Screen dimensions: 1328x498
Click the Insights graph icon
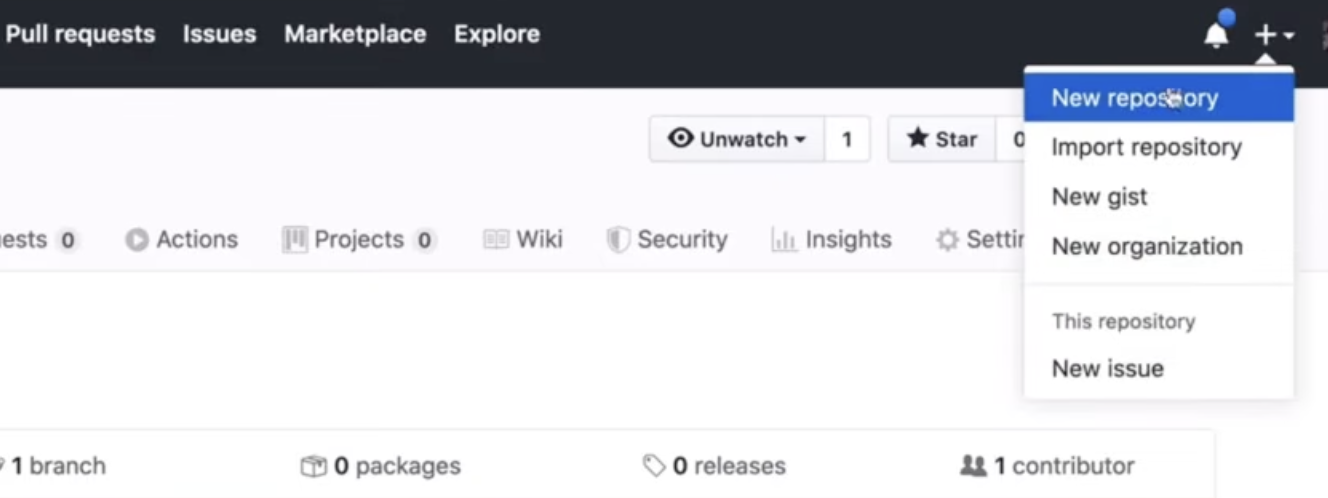tap(783, 240)
